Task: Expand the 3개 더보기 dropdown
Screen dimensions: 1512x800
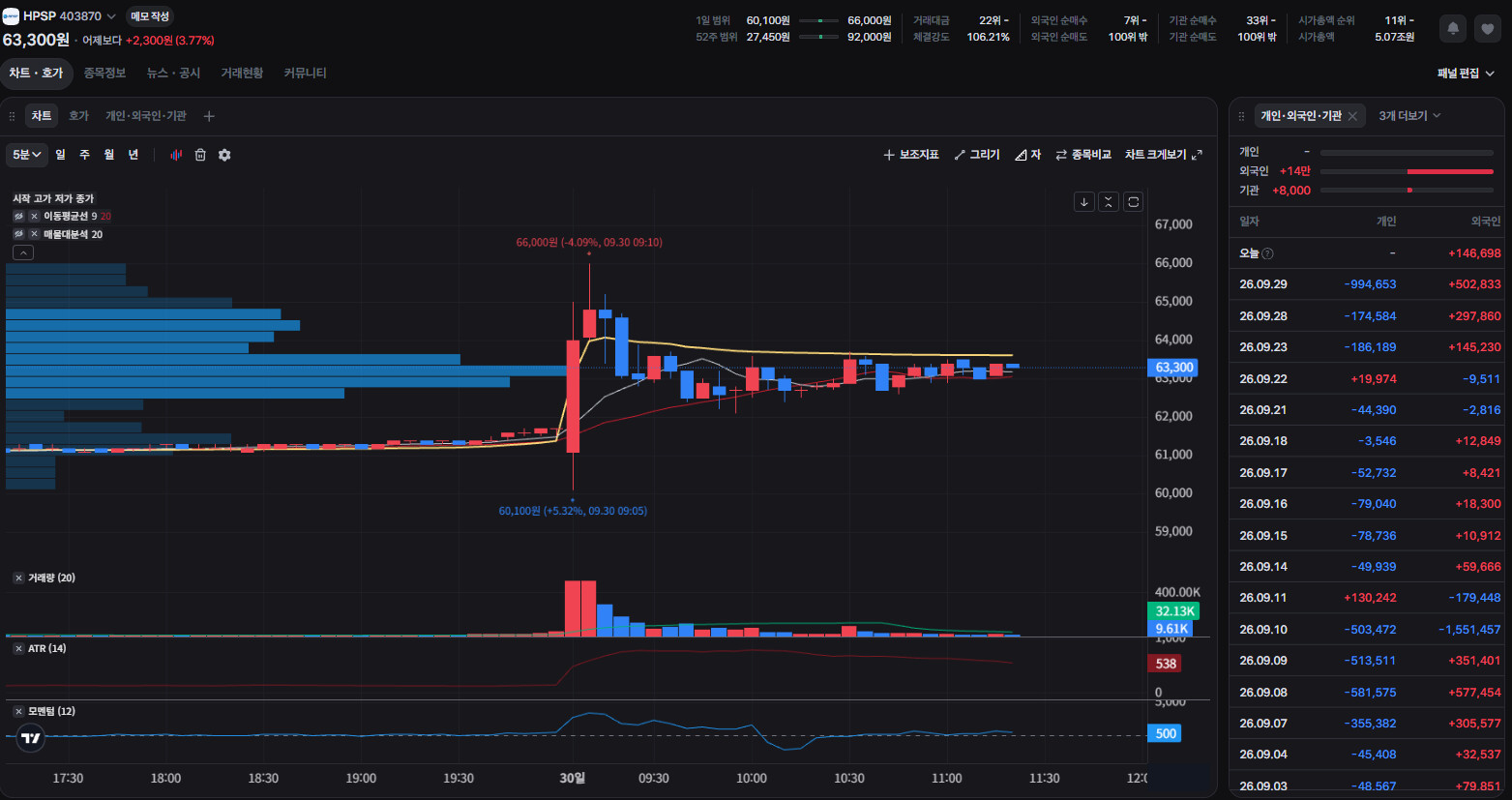Action: tap(1409, 116)
